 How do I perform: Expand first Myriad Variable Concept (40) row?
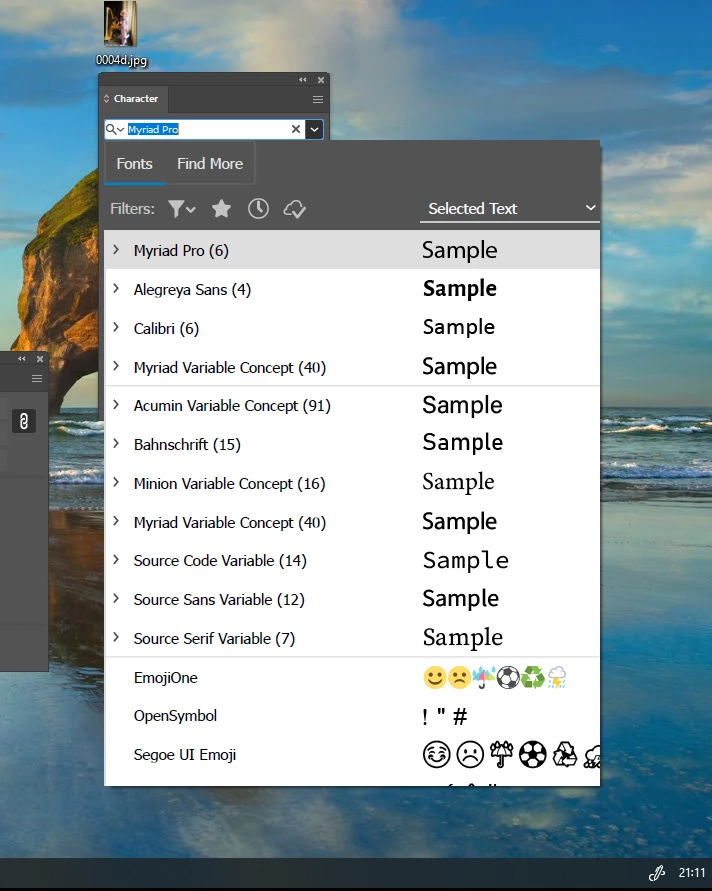(116, 367)
